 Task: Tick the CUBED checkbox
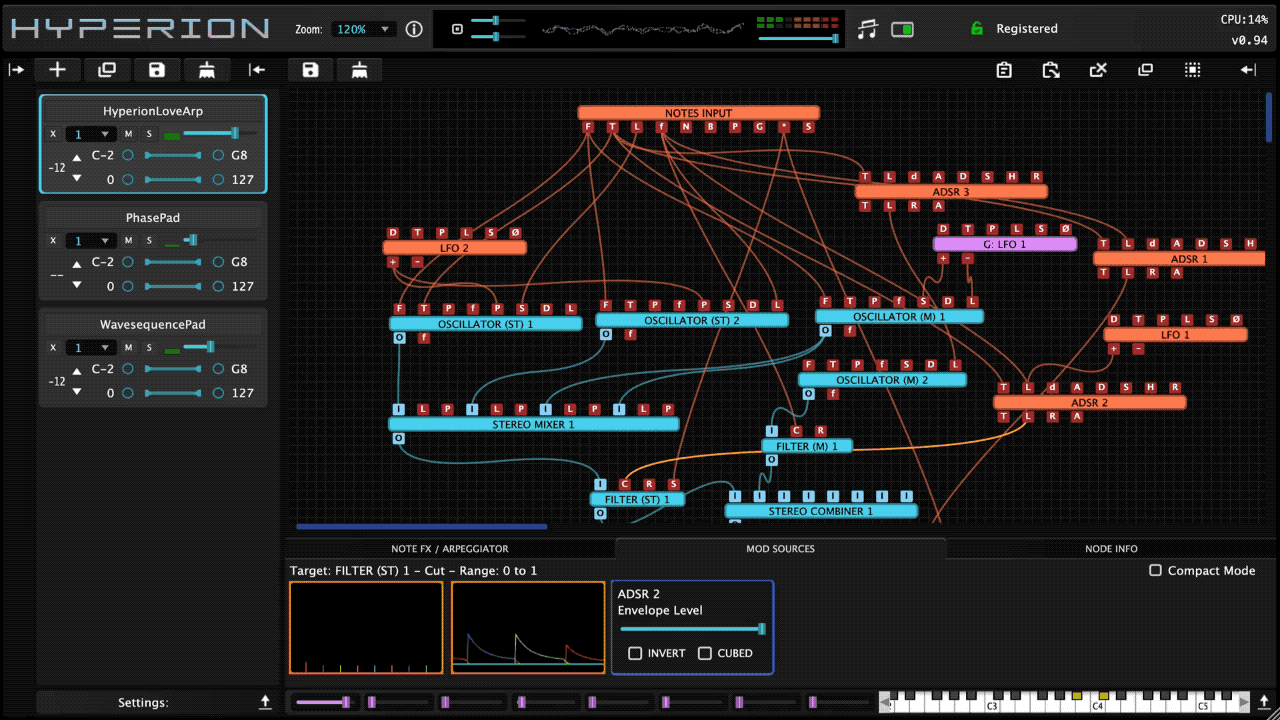click(x=705, y=653)
